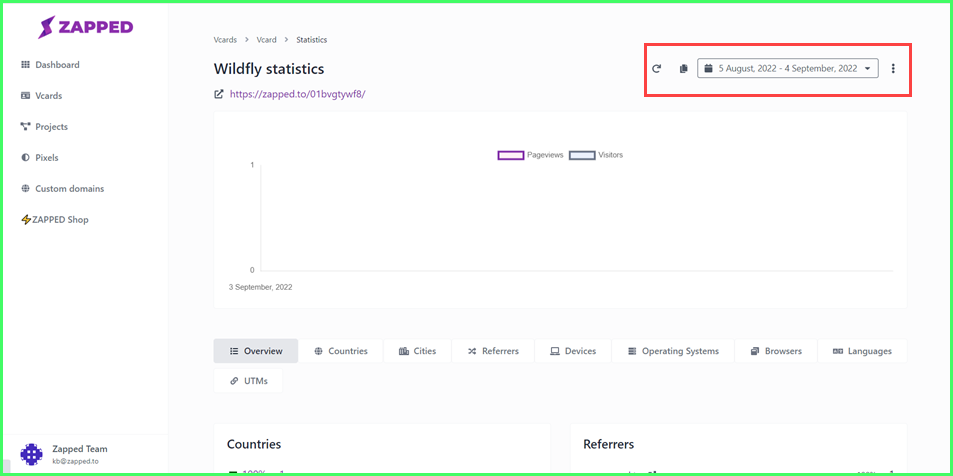This screenshot has height=476, width=953.
Task: Select the Countries tab
Action: coord(341,351)
